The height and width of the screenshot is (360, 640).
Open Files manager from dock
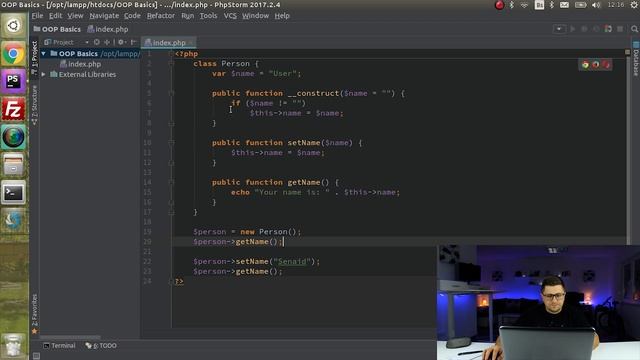tap(13, 164)
